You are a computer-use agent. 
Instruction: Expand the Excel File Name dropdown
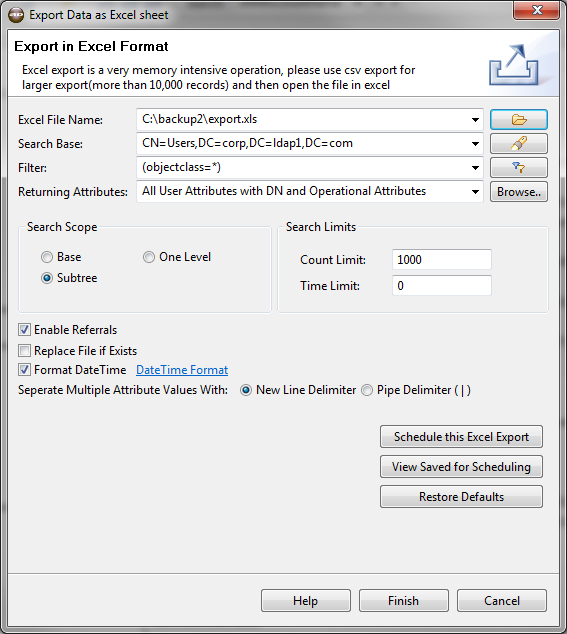click(475, 120)
